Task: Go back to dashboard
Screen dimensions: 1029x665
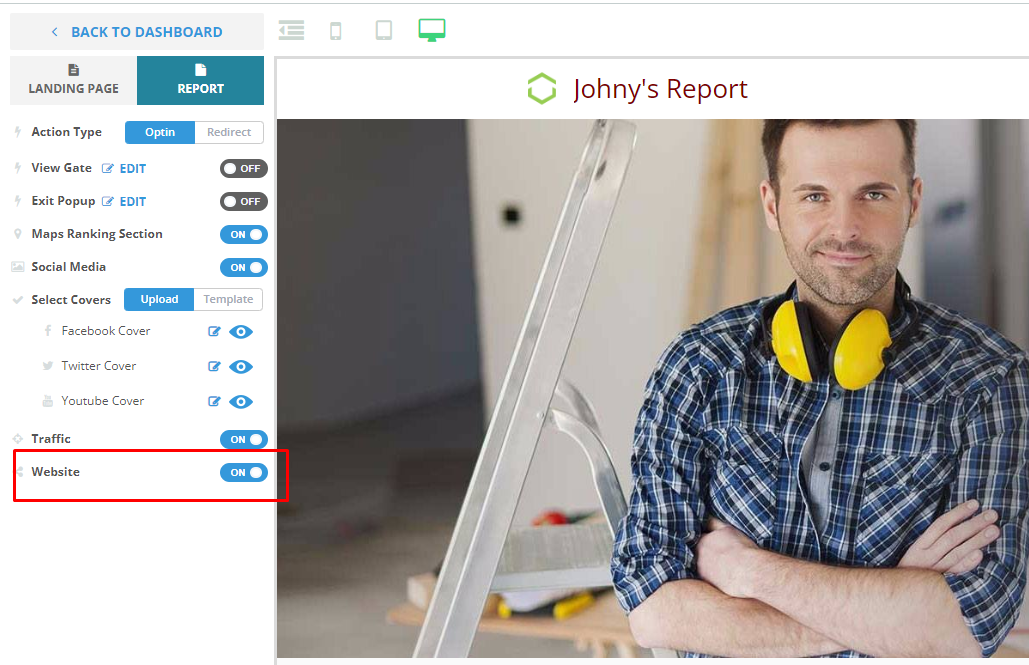Action: (137, 32)
